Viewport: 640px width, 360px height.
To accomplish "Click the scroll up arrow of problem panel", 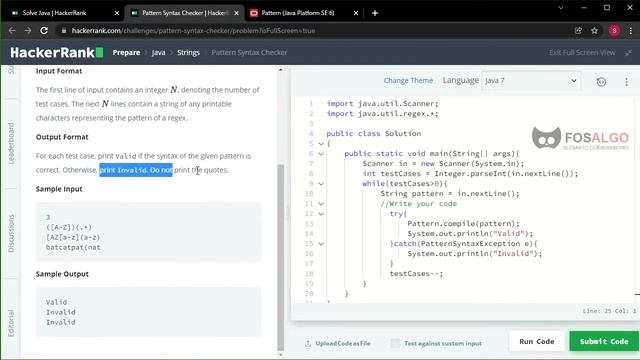I will (x=280, y=70).
